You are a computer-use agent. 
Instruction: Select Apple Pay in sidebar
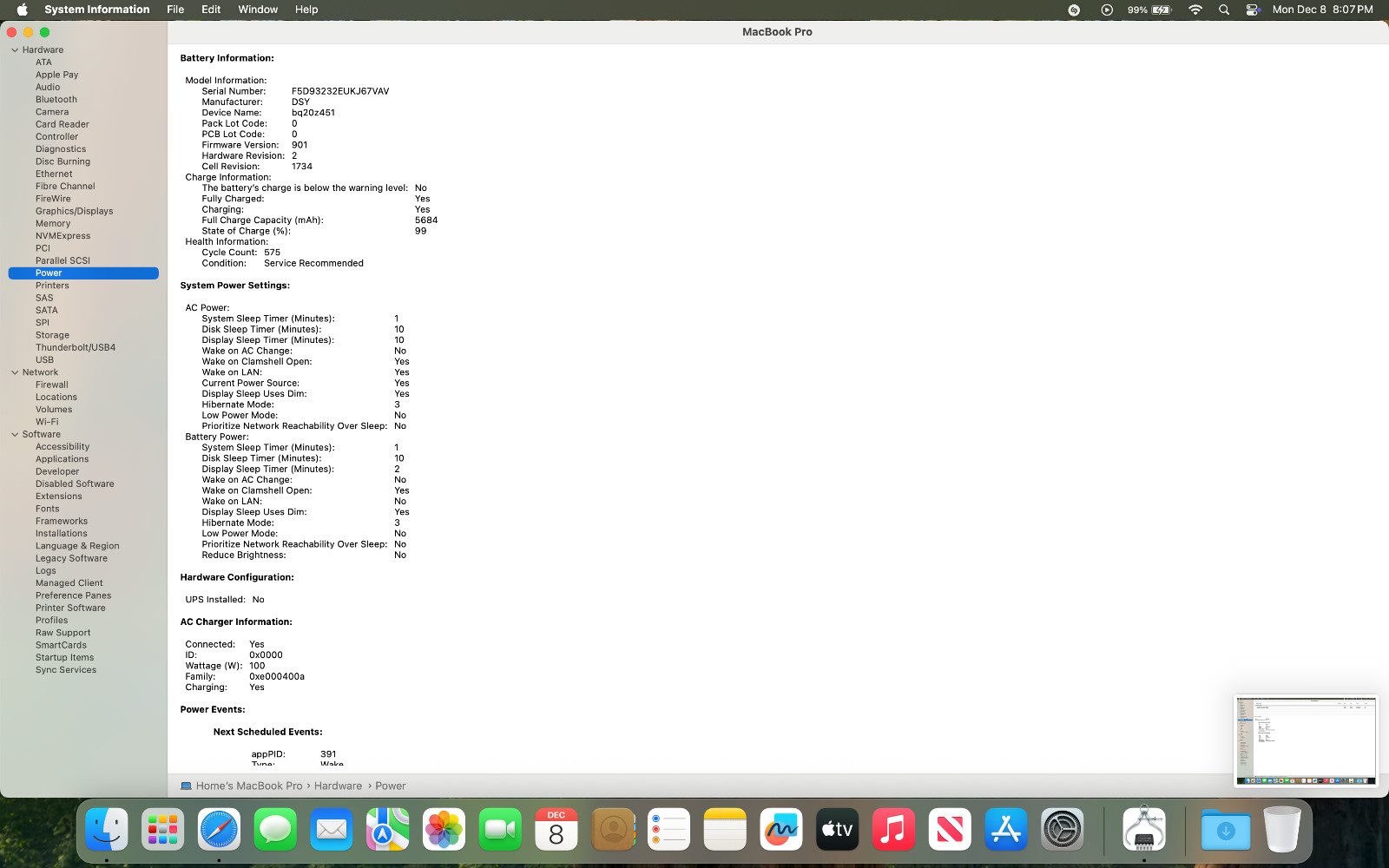pos(56,75)
